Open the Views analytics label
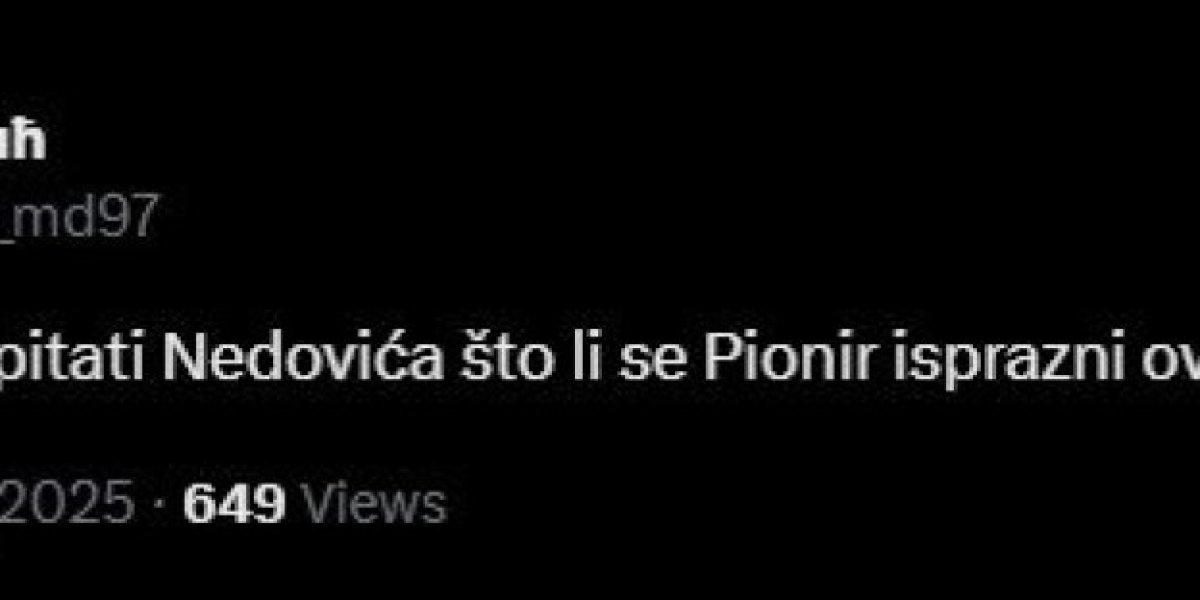Viewport: 1200px width, 600px height. pos(373,503)
